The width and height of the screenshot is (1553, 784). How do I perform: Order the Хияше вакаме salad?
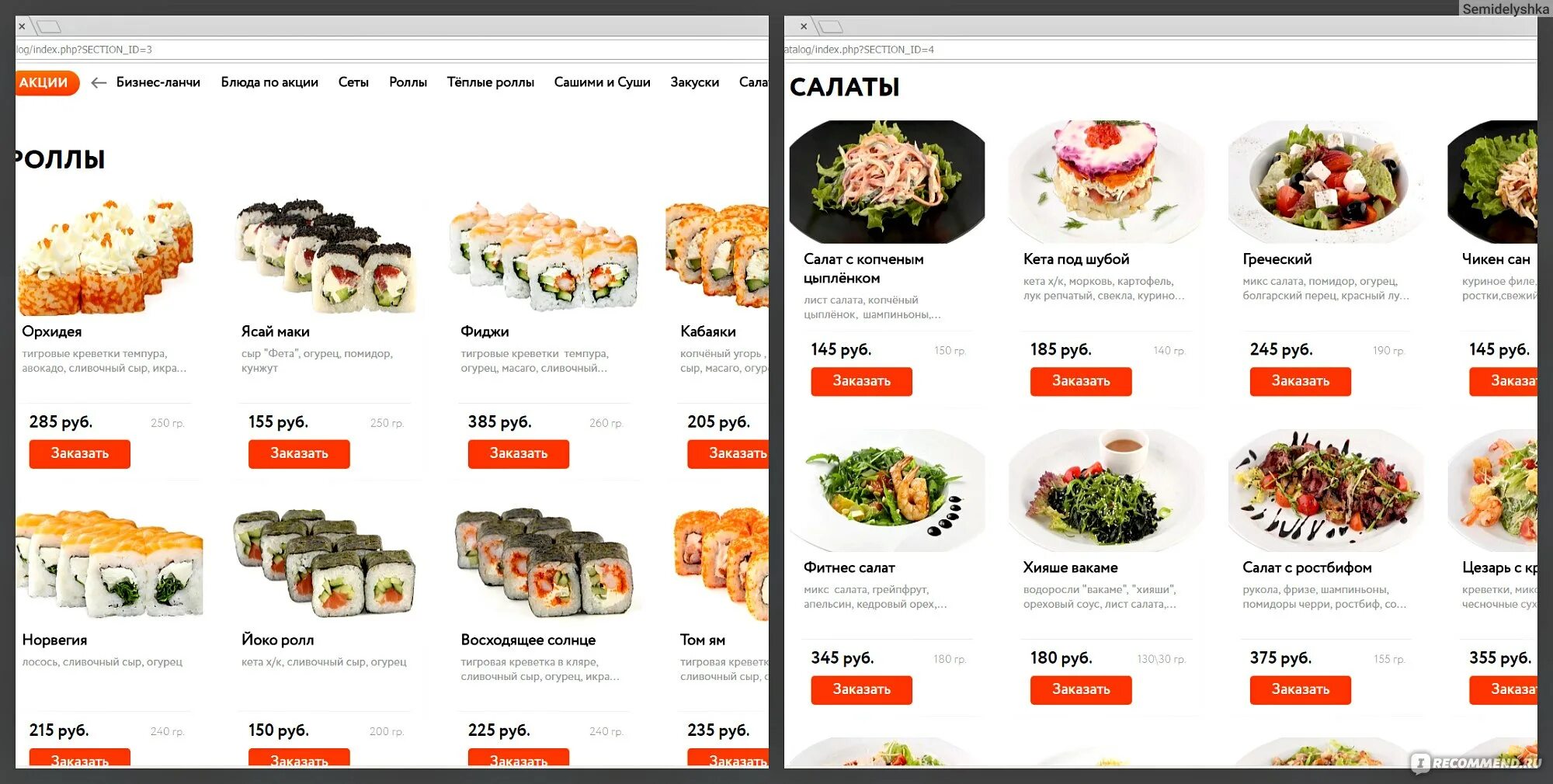click(1081, 689)
